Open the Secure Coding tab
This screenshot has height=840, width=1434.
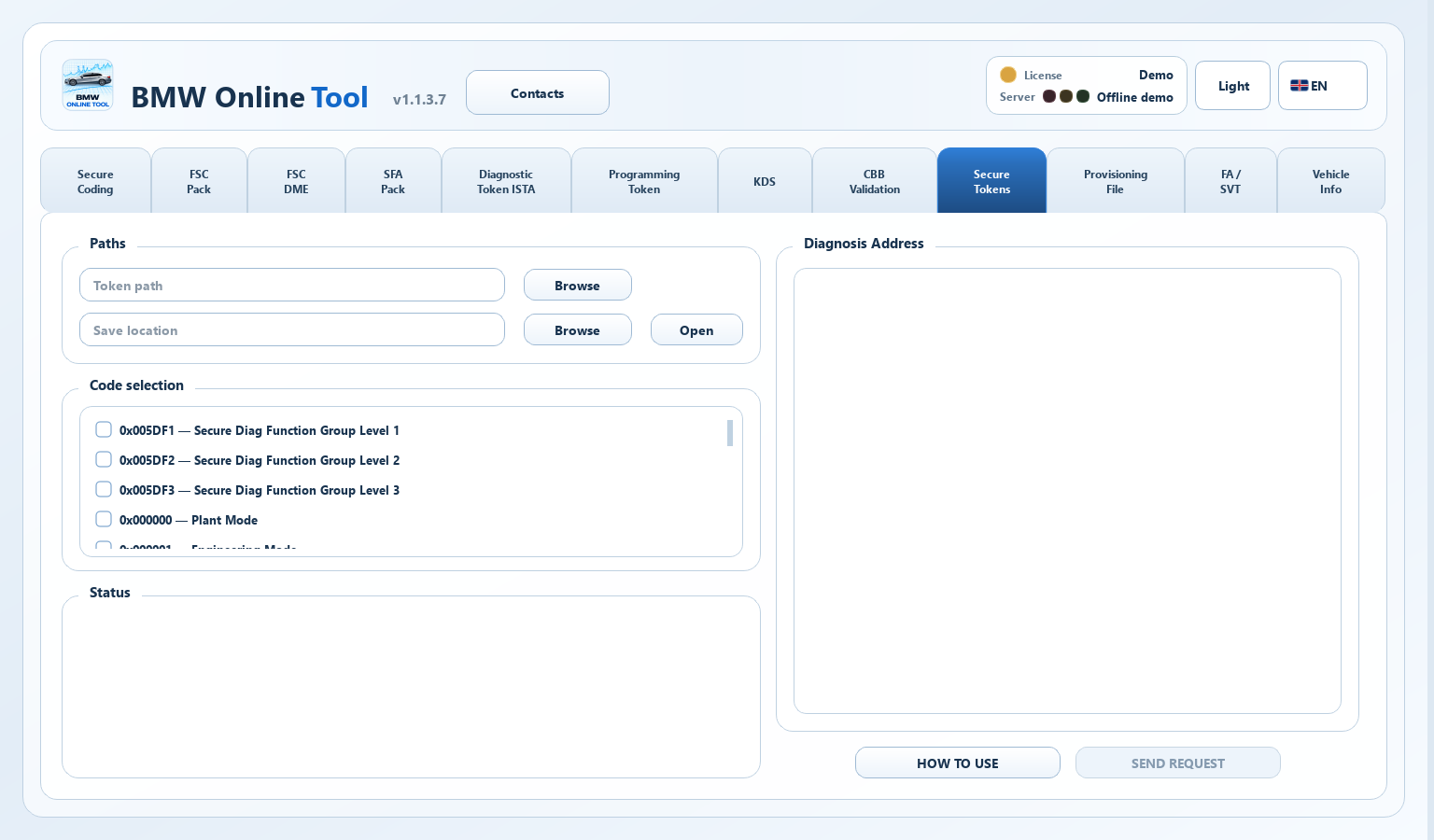[95, 181]
